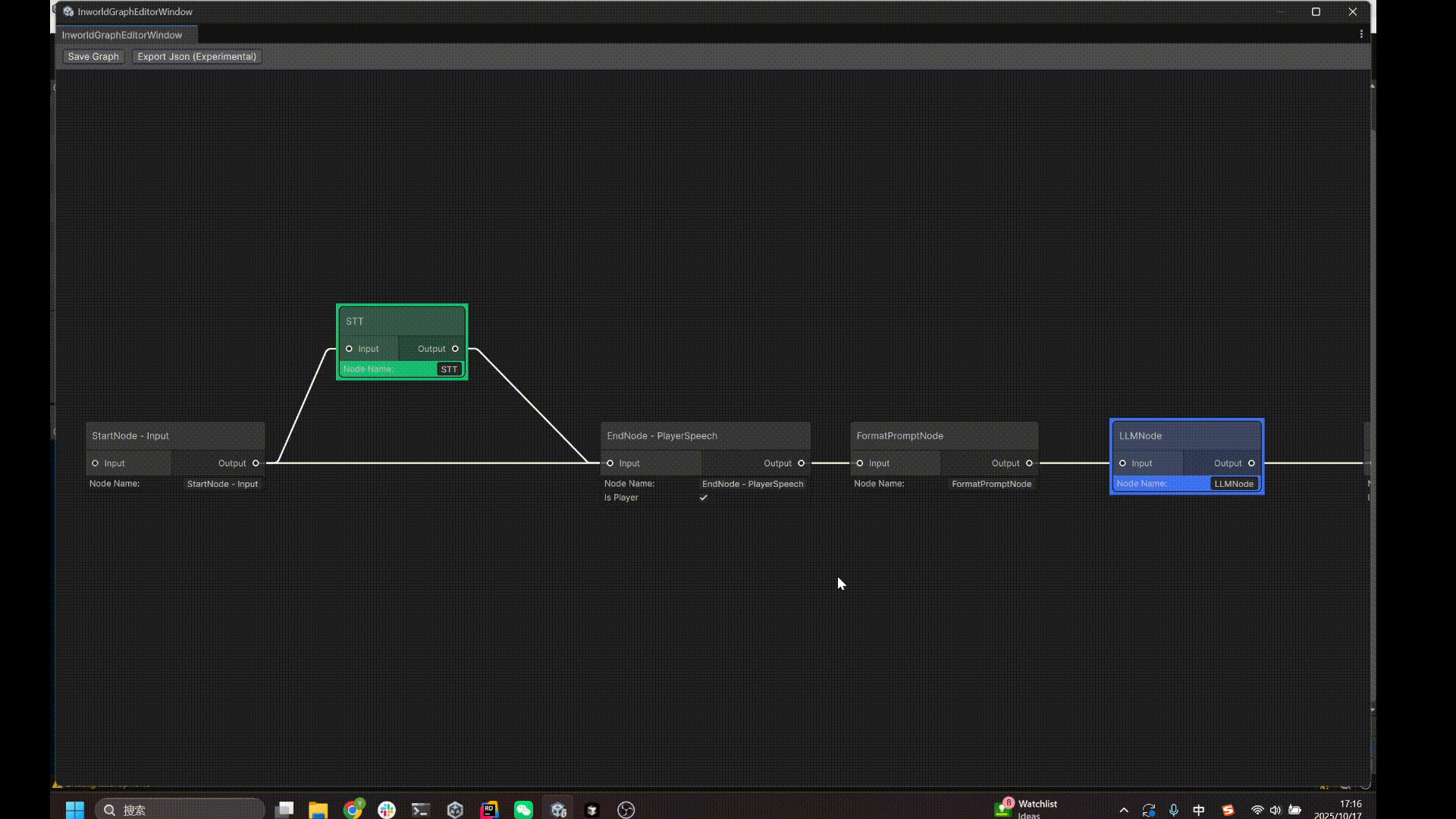Edit the STT Node Name field
The height and width of the screenshot is (819, 1456).
click(x=449, y=369)
